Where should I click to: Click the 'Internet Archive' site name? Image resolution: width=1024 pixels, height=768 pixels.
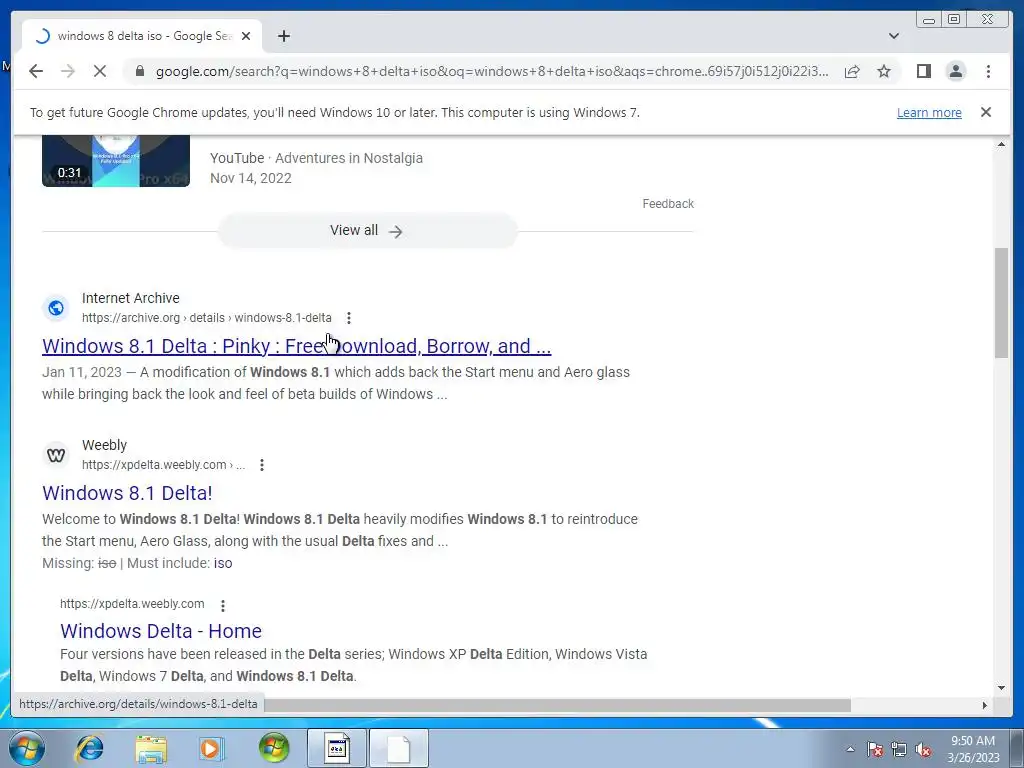(x=131, y=298)
